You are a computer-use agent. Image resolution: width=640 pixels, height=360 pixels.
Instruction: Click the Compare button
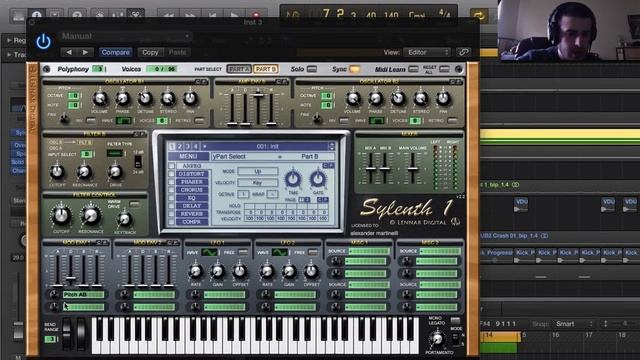pyautogui.click(x=116, y=52)
